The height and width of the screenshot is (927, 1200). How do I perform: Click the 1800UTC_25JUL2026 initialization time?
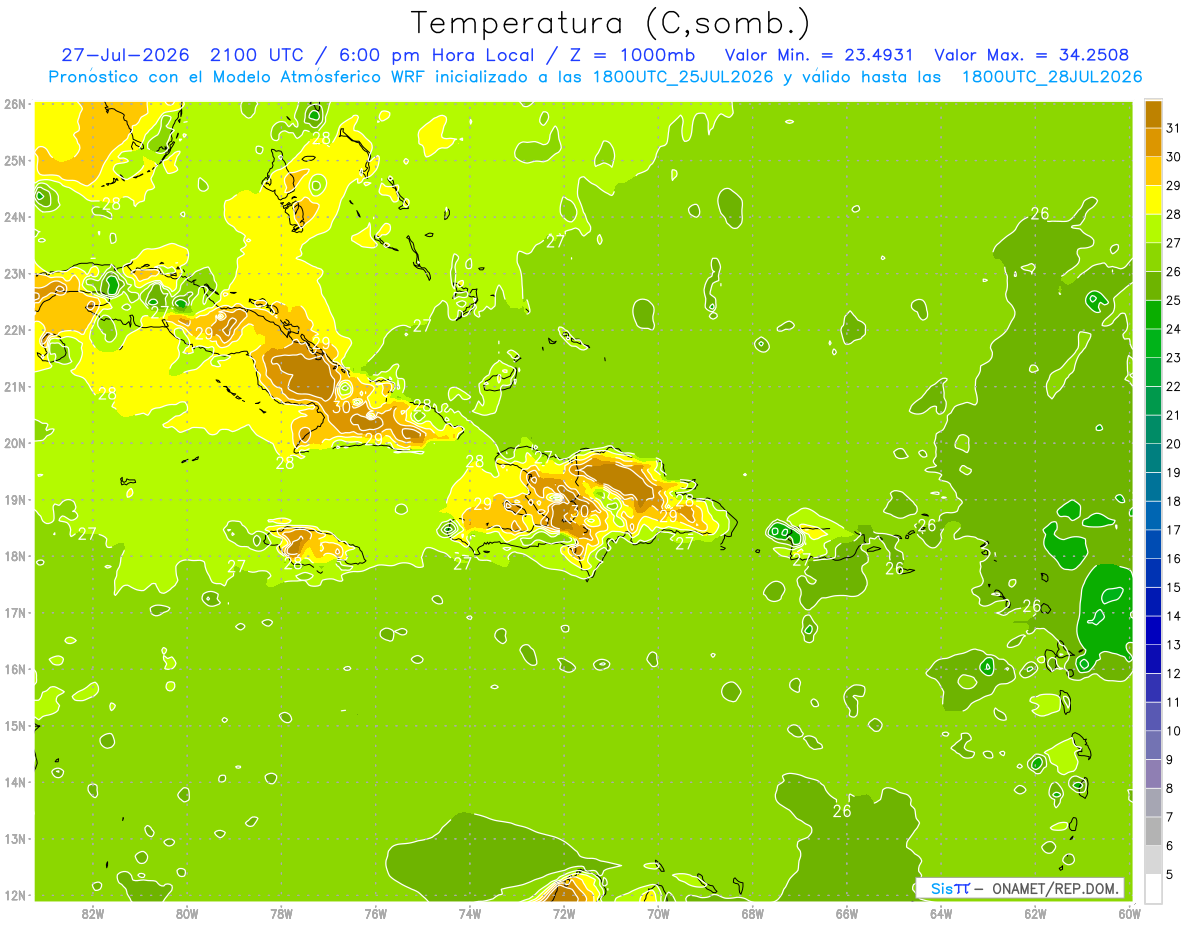[x=683, y=77]
